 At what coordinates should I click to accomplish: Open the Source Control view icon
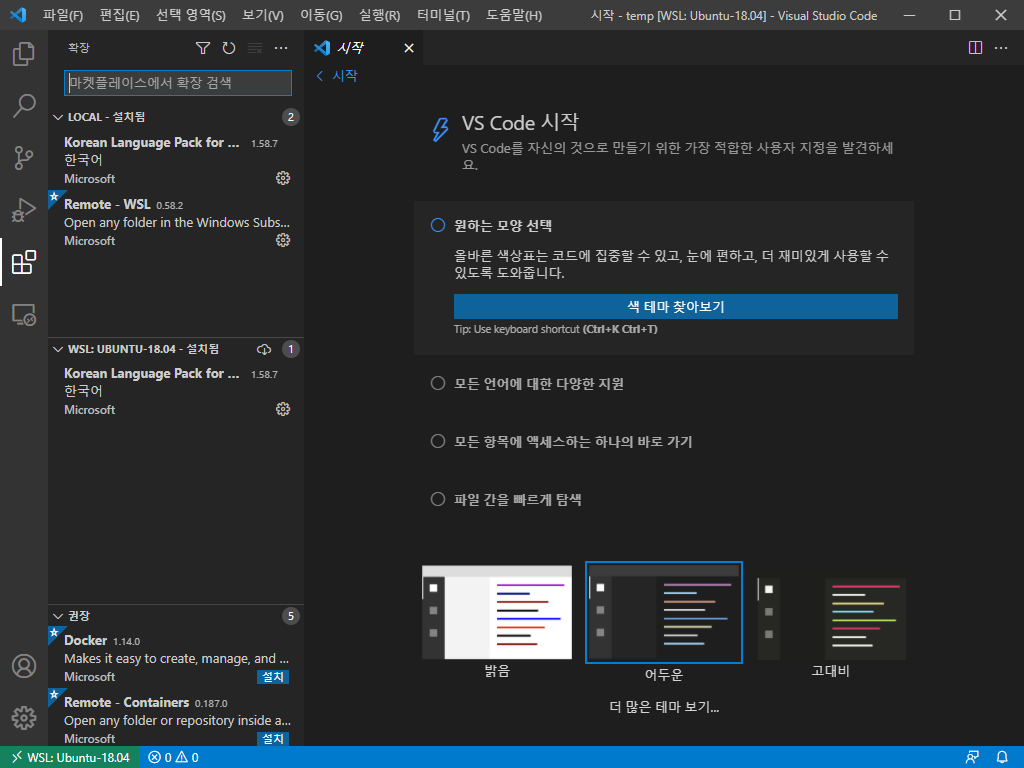[x=24, y=158]
